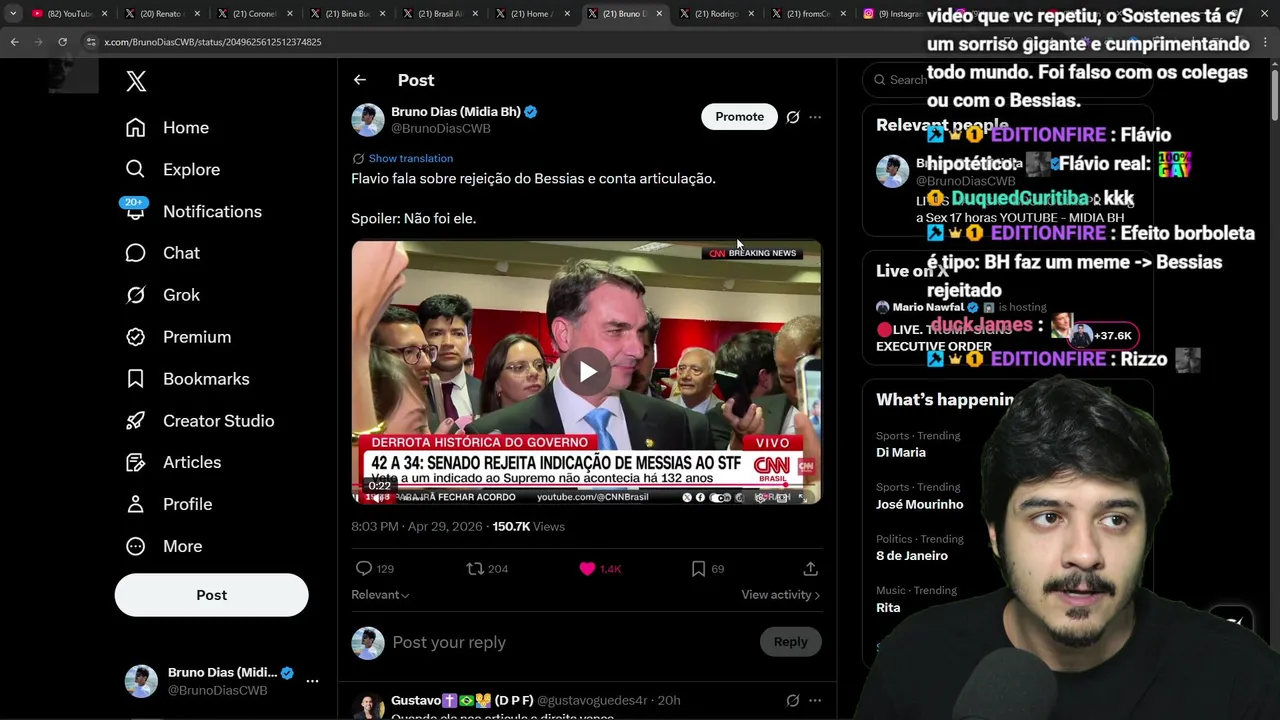1280x720 pixels.
Task: Click Show translation
Action: (x=410, y=158)
